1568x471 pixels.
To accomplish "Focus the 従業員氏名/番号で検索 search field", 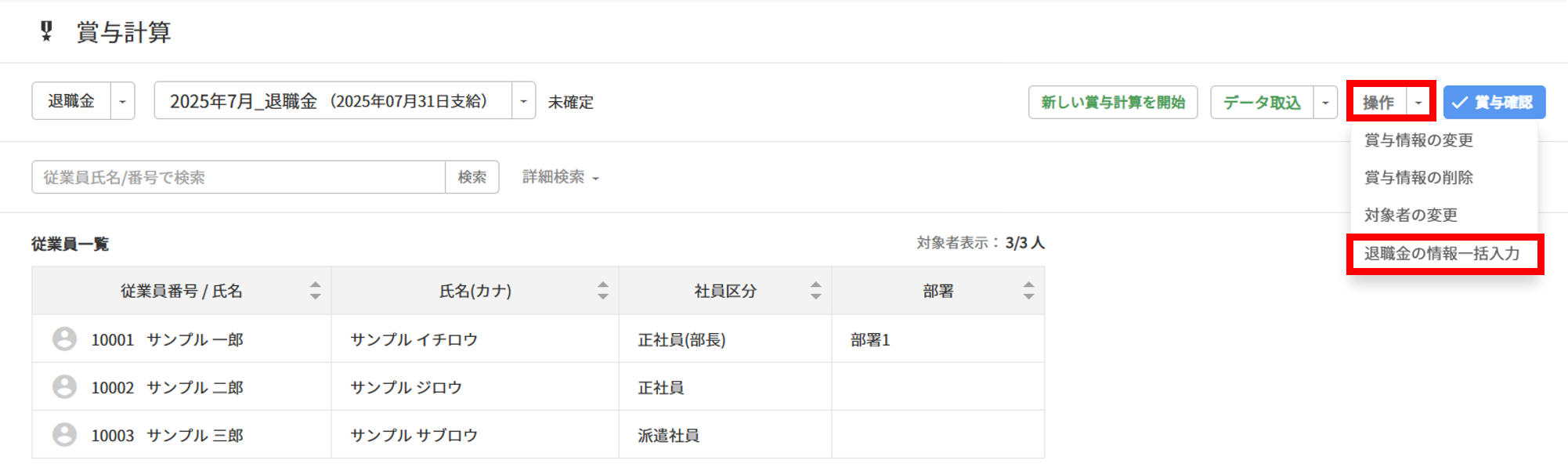I will pos(238,177).
